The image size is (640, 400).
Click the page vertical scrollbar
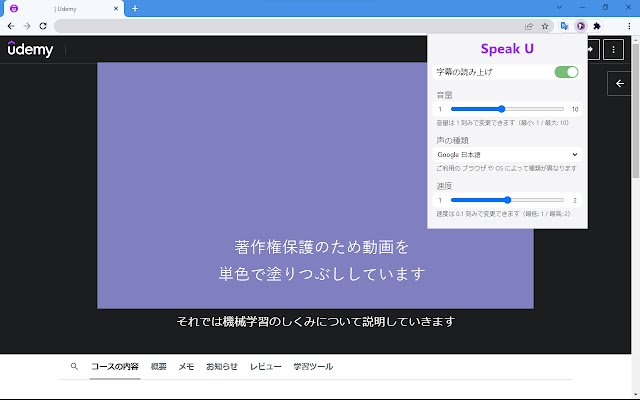[636, 110]
